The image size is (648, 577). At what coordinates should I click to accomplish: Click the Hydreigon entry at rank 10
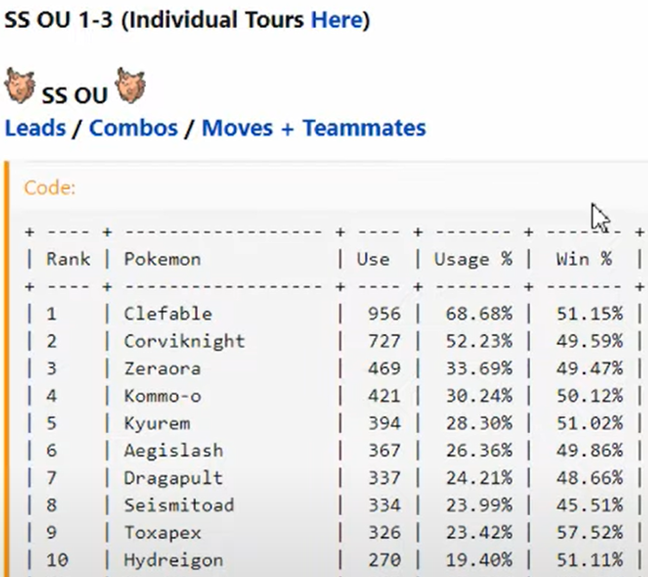[174, 560]
